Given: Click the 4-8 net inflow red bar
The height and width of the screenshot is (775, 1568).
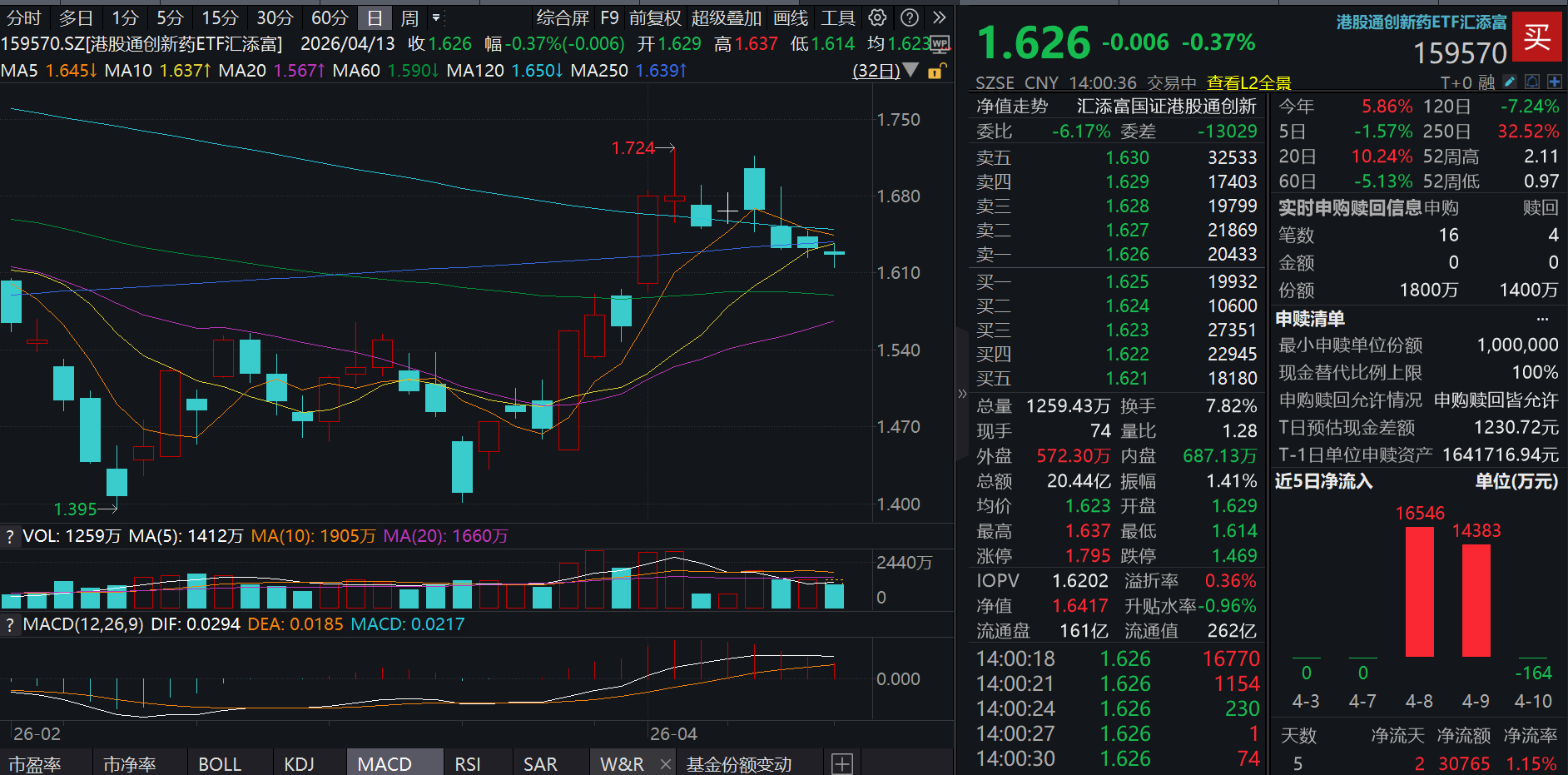Looking at the screenshot, I should click(x=1419, y=591).
